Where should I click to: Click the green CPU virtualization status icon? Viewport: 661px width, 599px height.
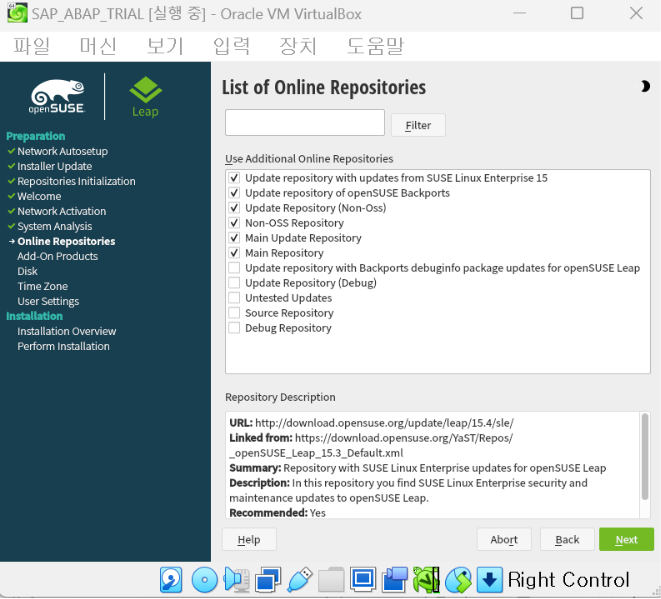426,580
